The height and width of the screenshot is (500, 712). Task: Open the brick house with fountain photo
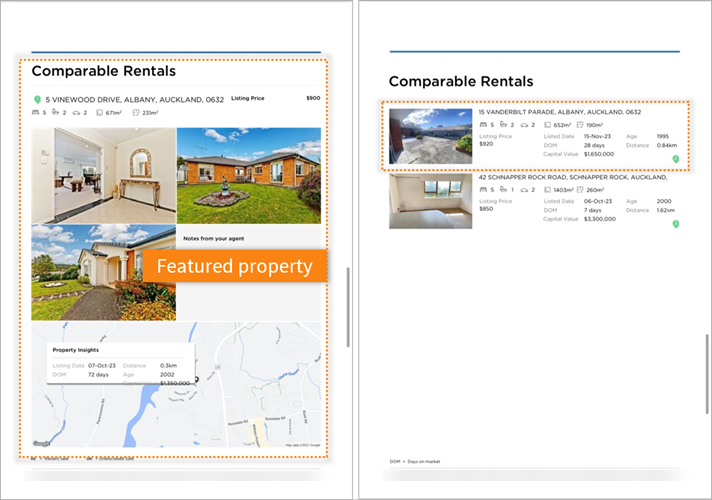click(x=249, y=176)
